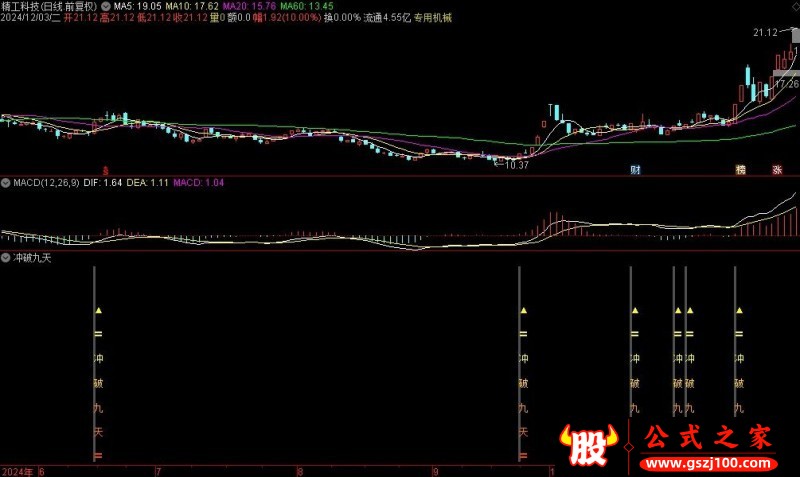
Task: Click the high price 高21.12 value
Action: (x=117, y=18)
